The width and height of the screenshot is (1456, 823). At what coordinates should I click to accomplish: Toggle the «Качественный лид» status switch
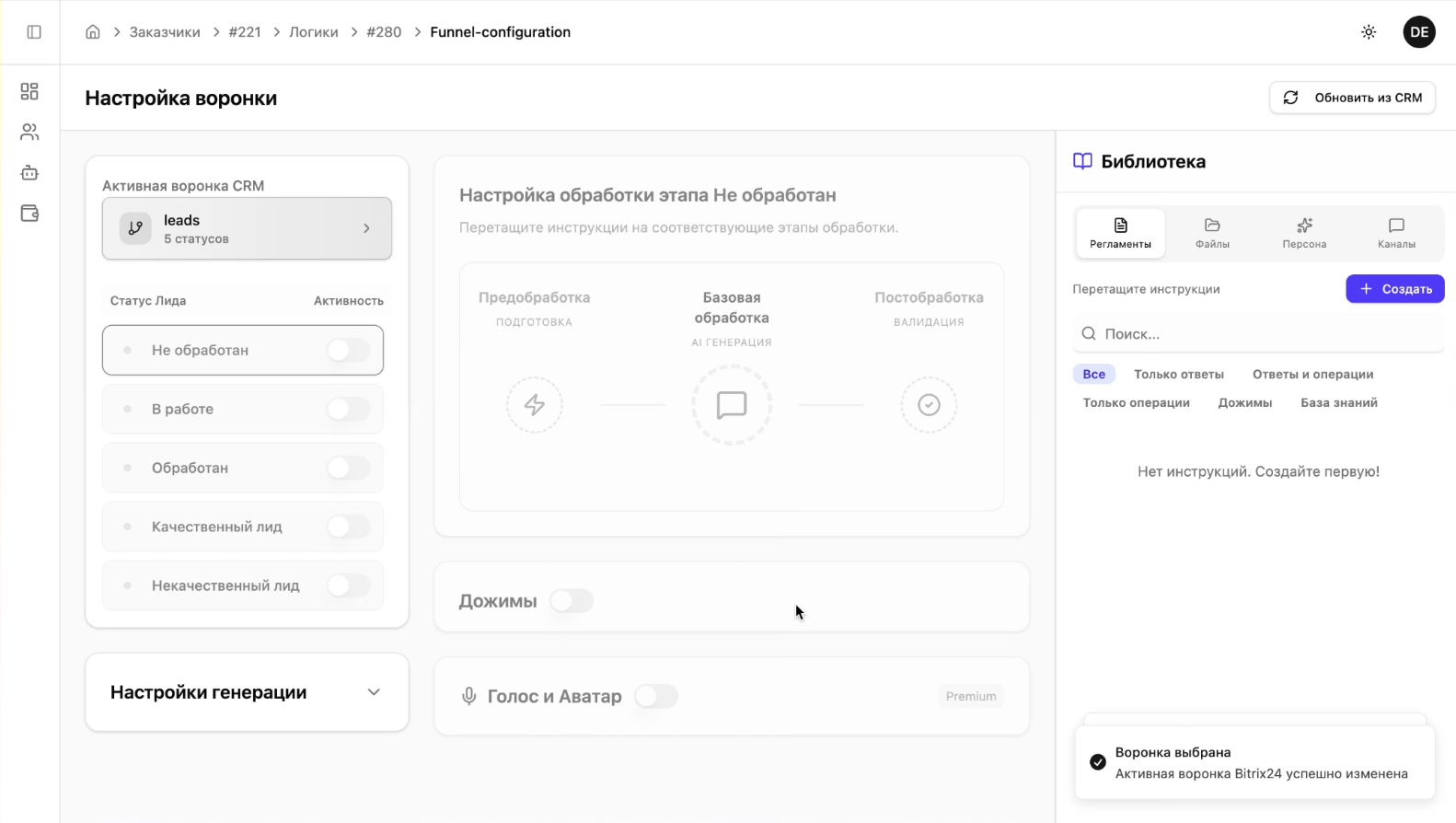click(349, 527)
